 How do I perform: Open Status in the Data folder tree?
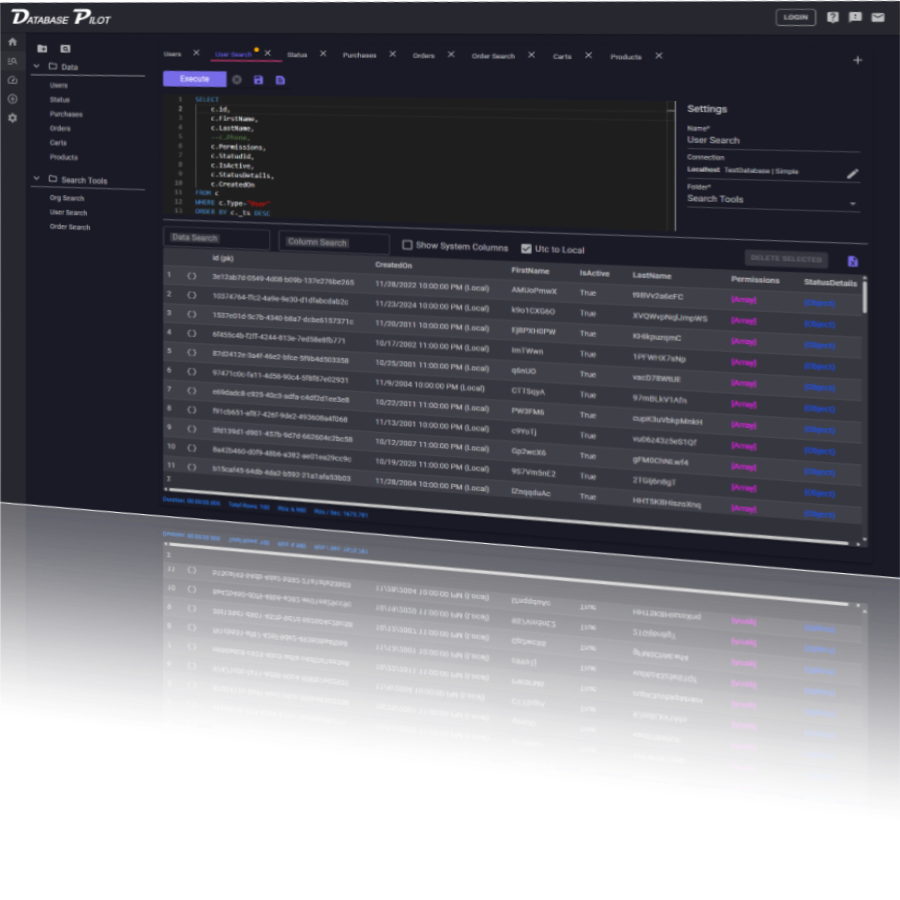point(60,100)
